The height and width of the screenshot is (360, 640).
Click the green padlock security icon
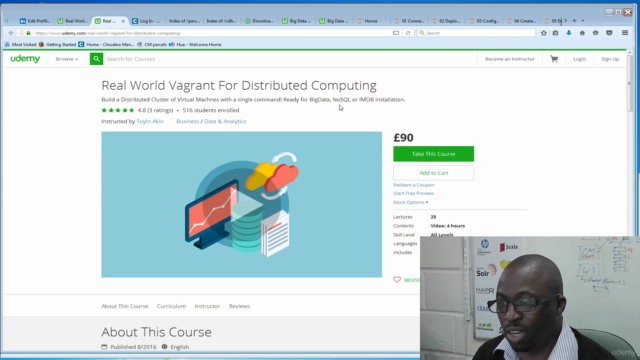click(x=28, y=33)
